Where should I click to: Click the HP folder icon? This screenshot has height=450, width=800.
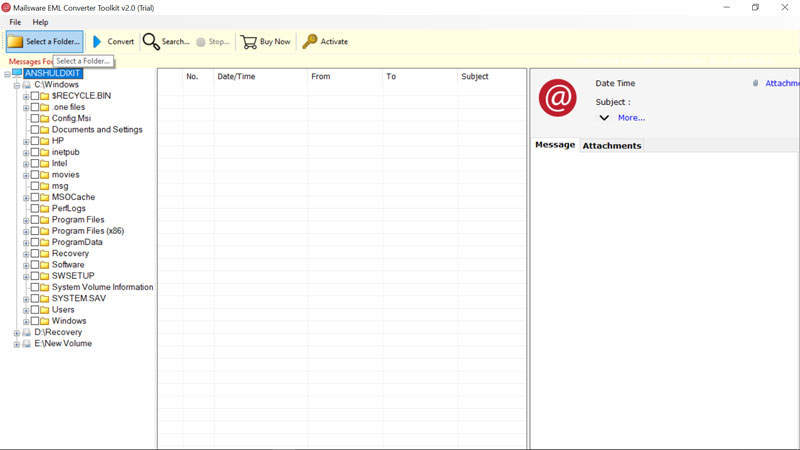(44, 141)
